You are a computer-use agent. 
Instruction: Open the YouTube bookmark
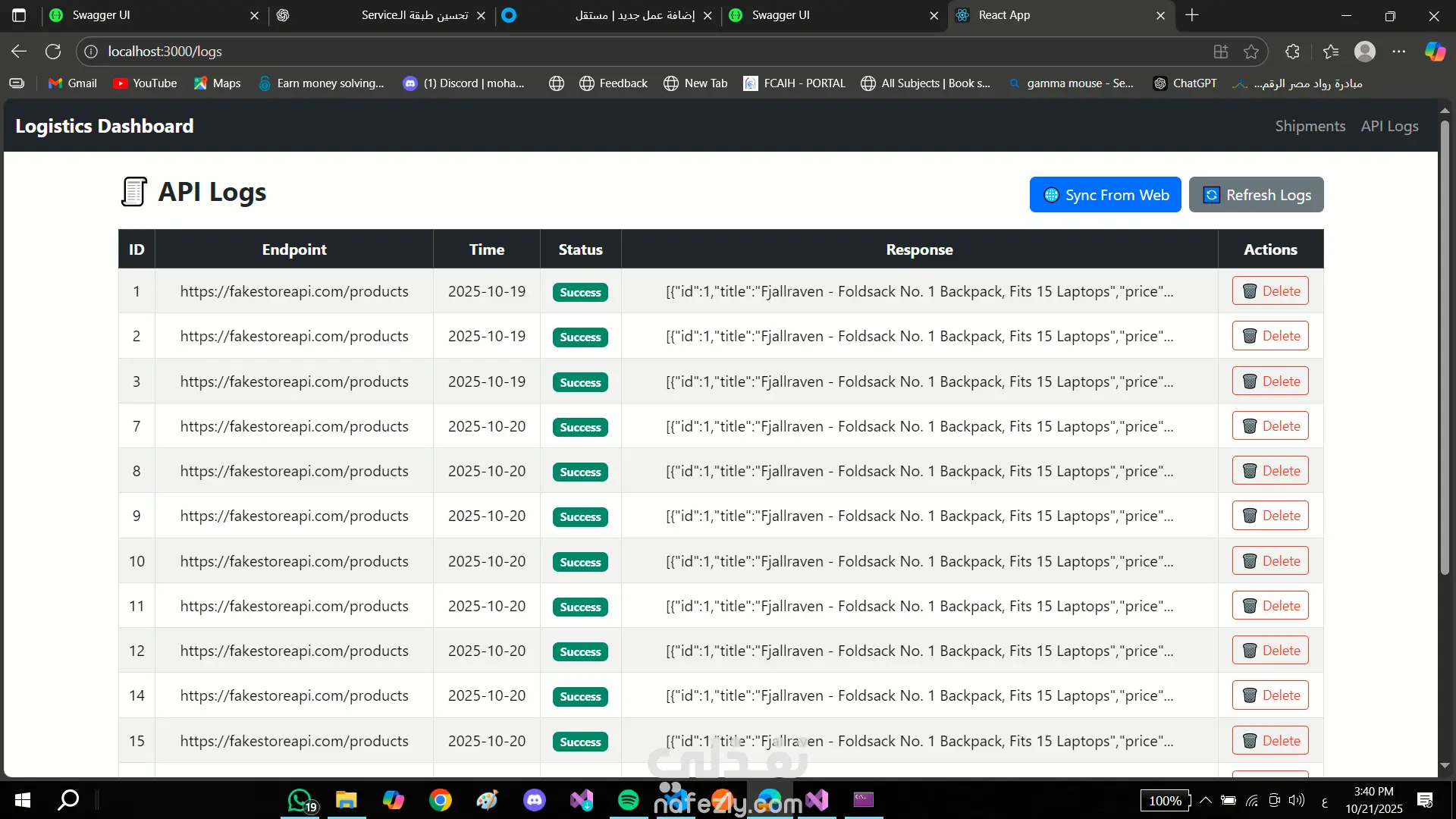(x=145, y=83)
